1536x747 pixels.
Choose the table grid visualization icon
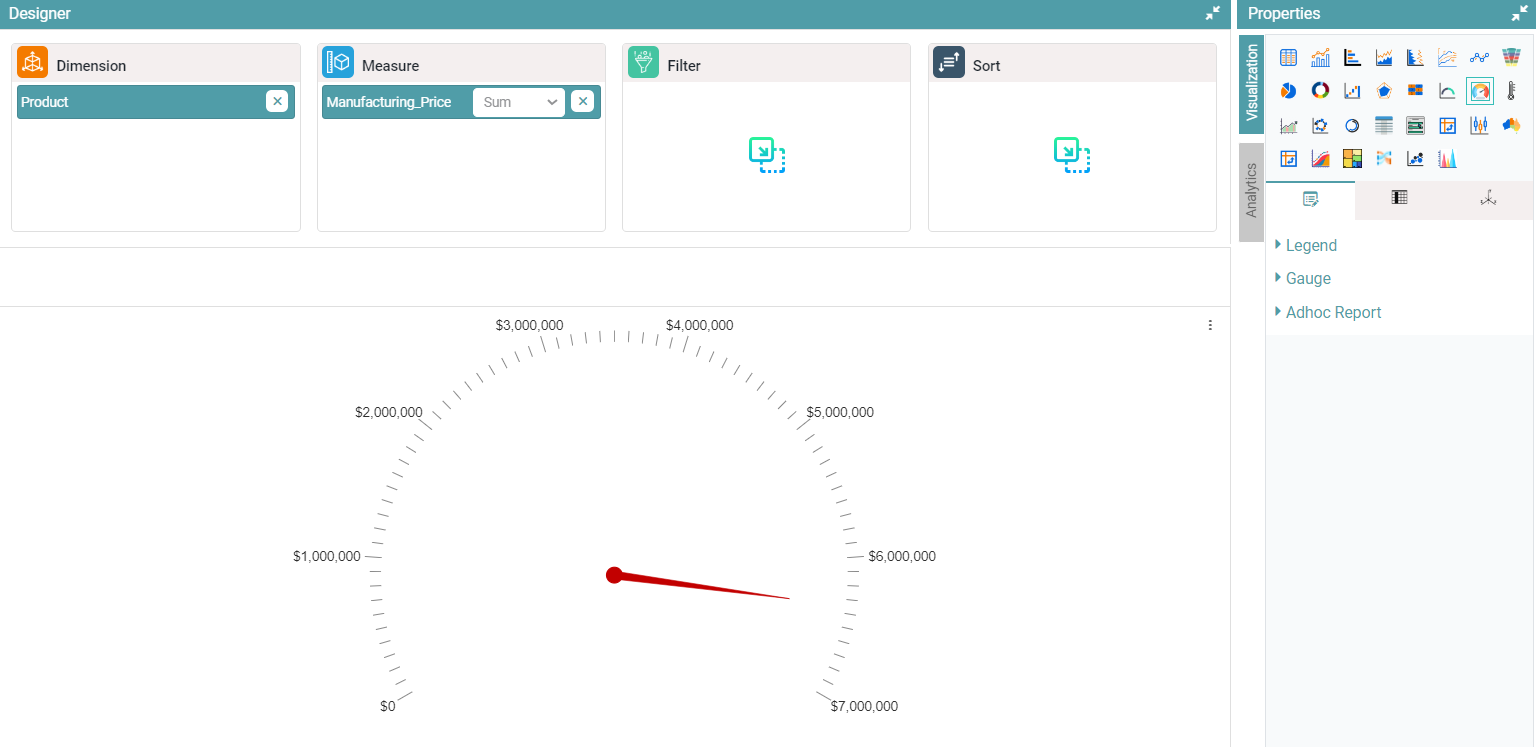pyautogui.click(x=1288, y=58)
